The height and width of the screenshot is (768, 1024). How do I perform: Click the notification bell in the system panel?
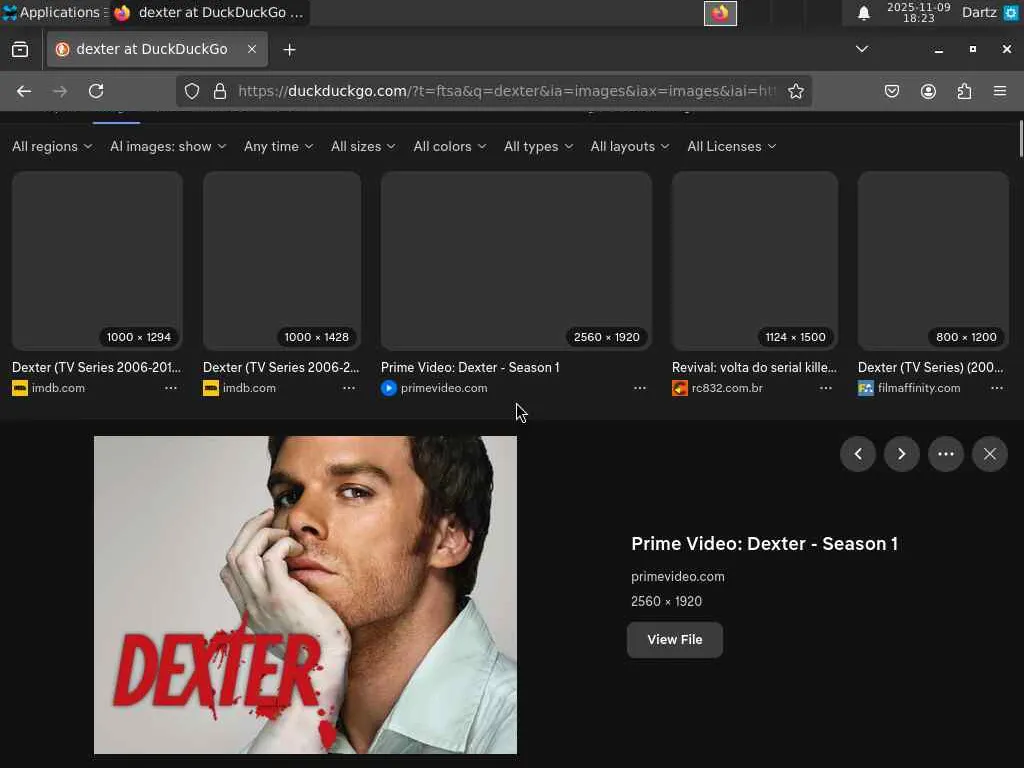(x=863, y=13)
